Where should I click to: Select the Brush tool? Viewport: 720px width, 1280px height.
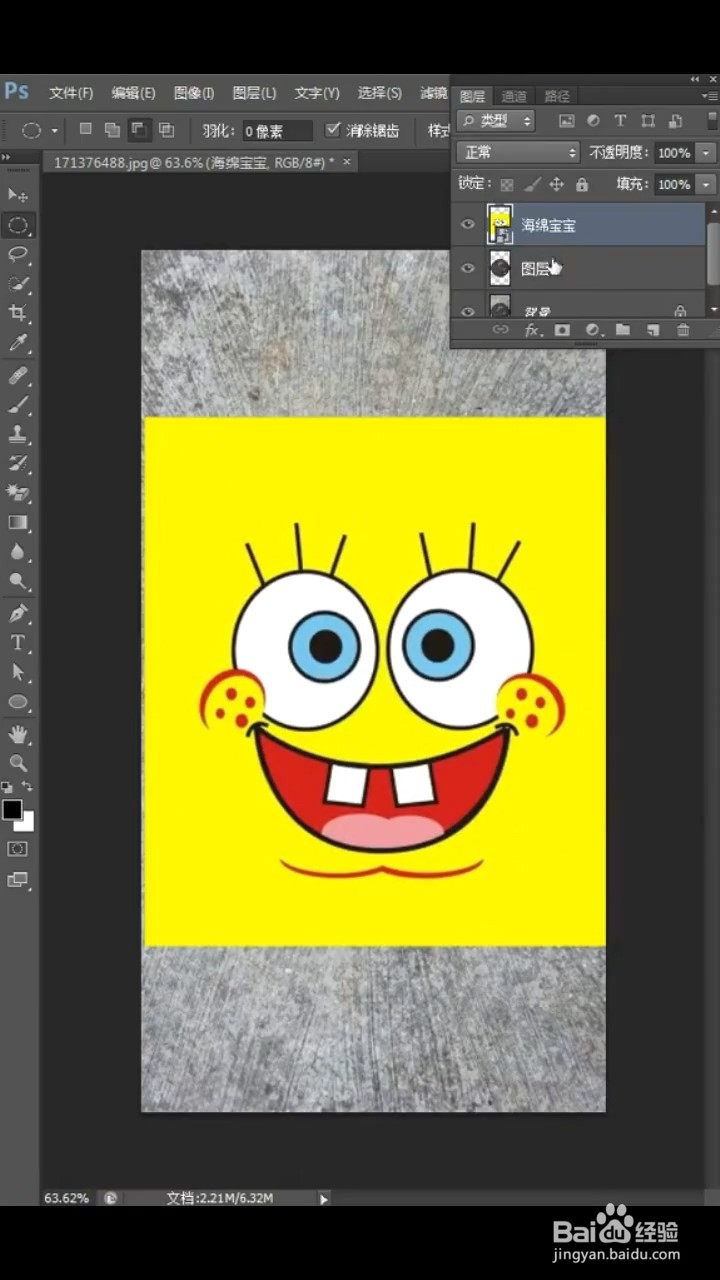18,405
